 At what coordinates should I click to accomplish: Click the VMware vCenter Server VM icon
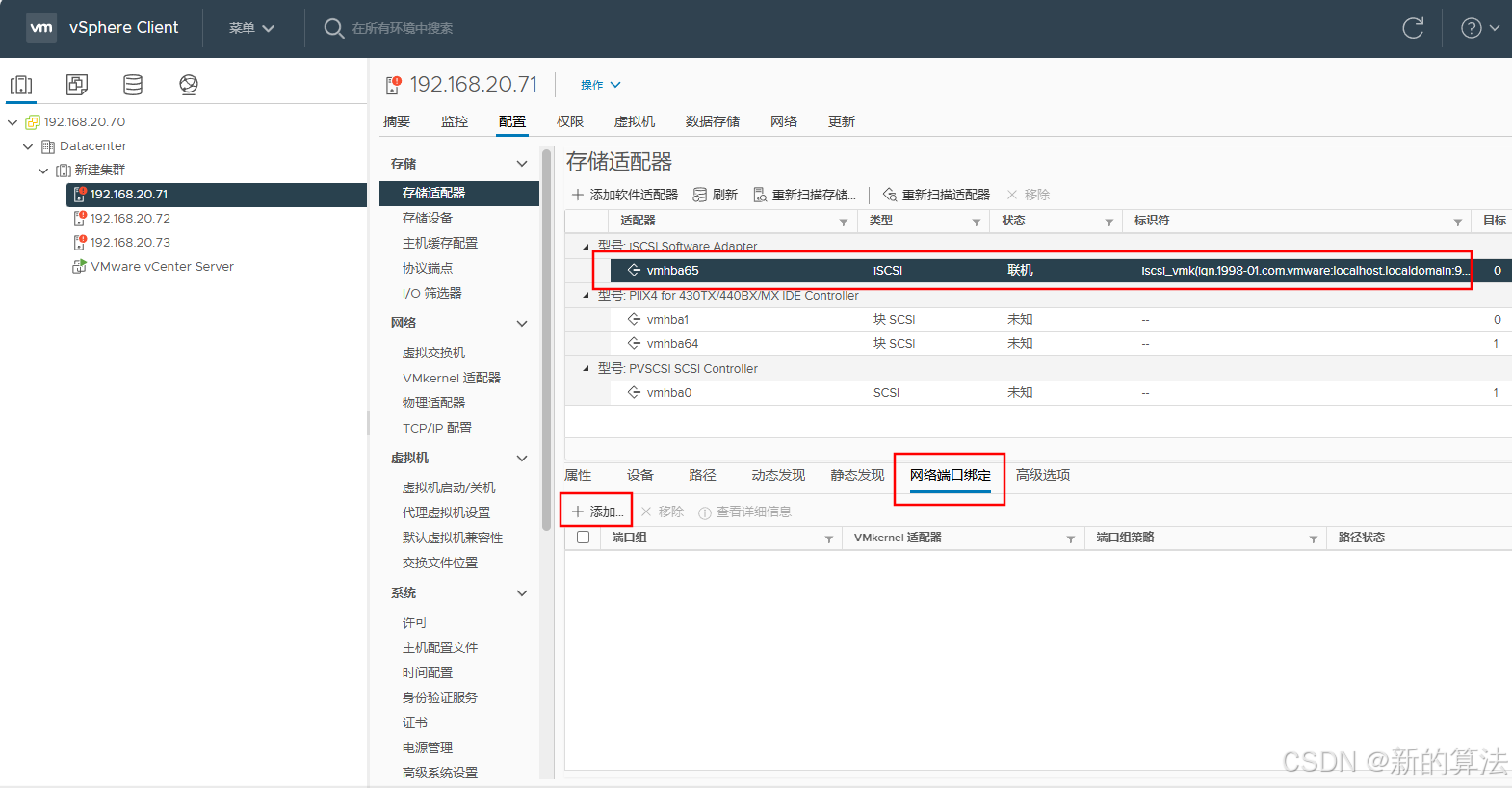[x=80, y=267]
